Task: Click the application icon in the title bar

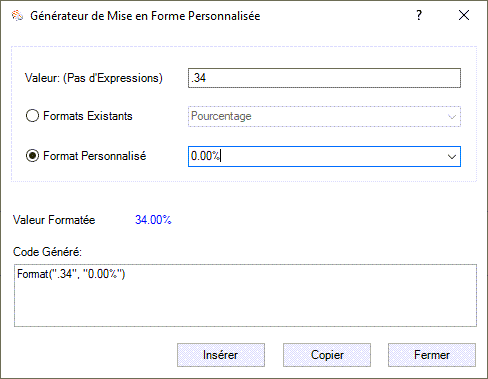Action: point(17,16)
